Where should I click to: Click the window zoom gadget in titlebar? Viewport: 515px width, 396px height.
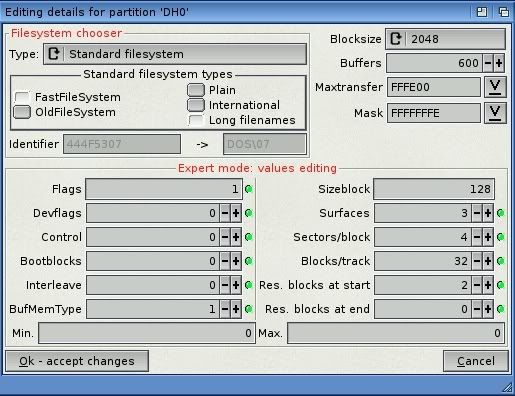(x=482, y=12)
